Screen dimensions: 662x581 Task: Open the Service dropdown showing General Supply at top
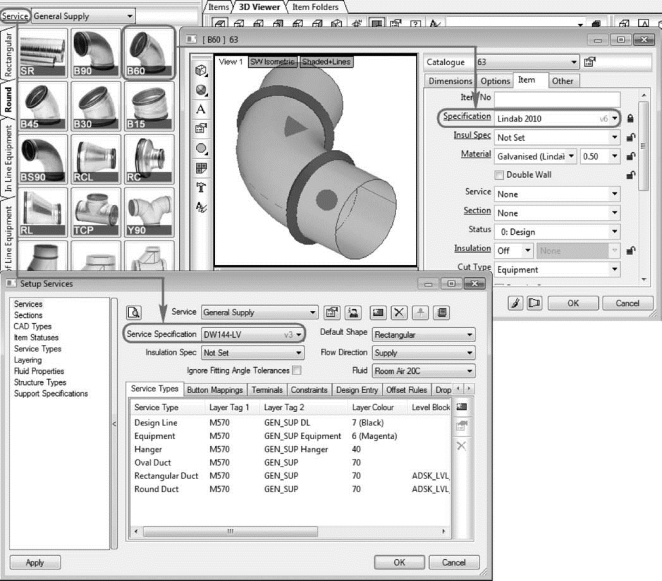click(x=83, y=16)
